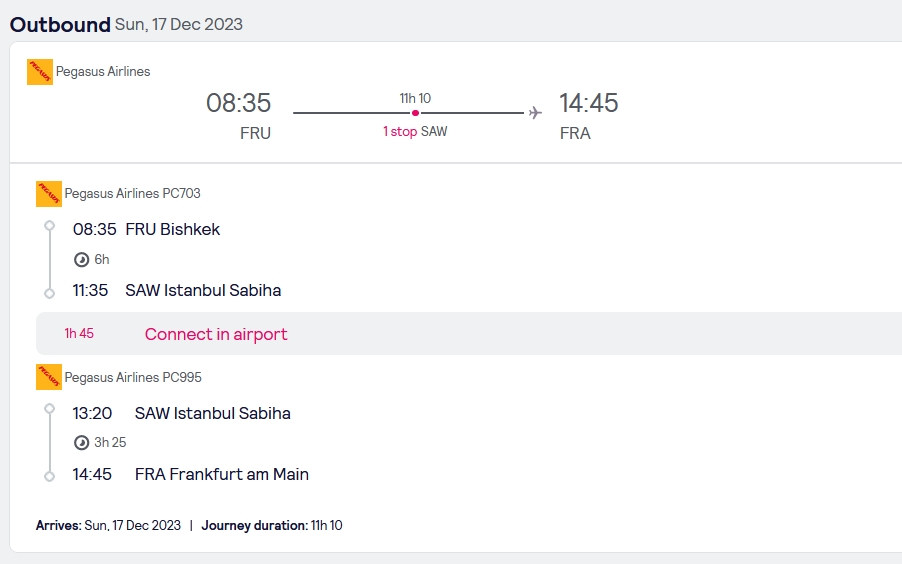
Task: Click the airplane icon on route line
Action: pos(536,112)
